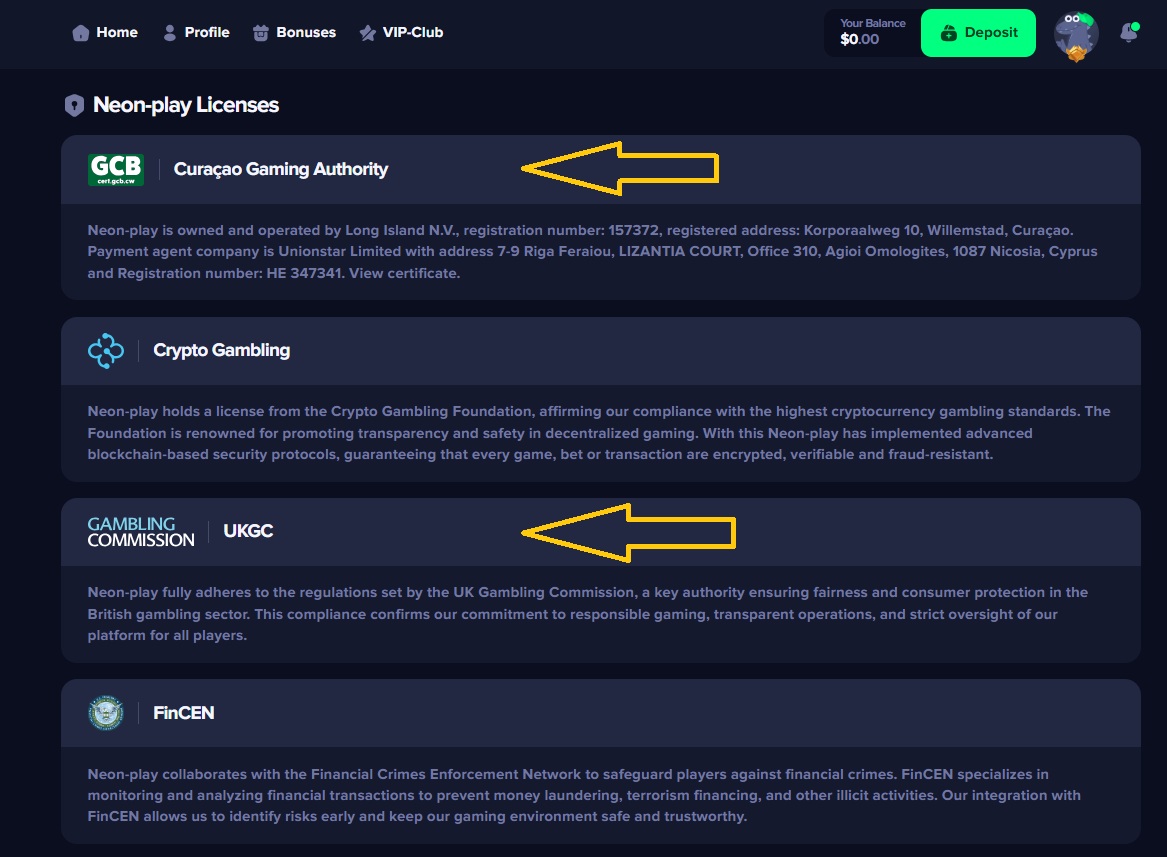Open the View certificate link
The width and height of the screenshot is (1167, 857).
(x=412, y=273)
